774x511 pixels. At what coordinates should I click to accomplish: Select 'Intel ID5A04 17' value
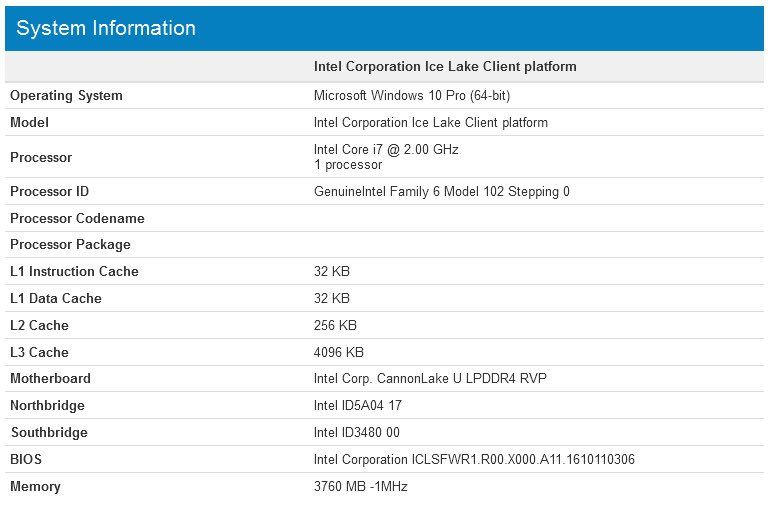pyautogui.click(x=357, y=405)
